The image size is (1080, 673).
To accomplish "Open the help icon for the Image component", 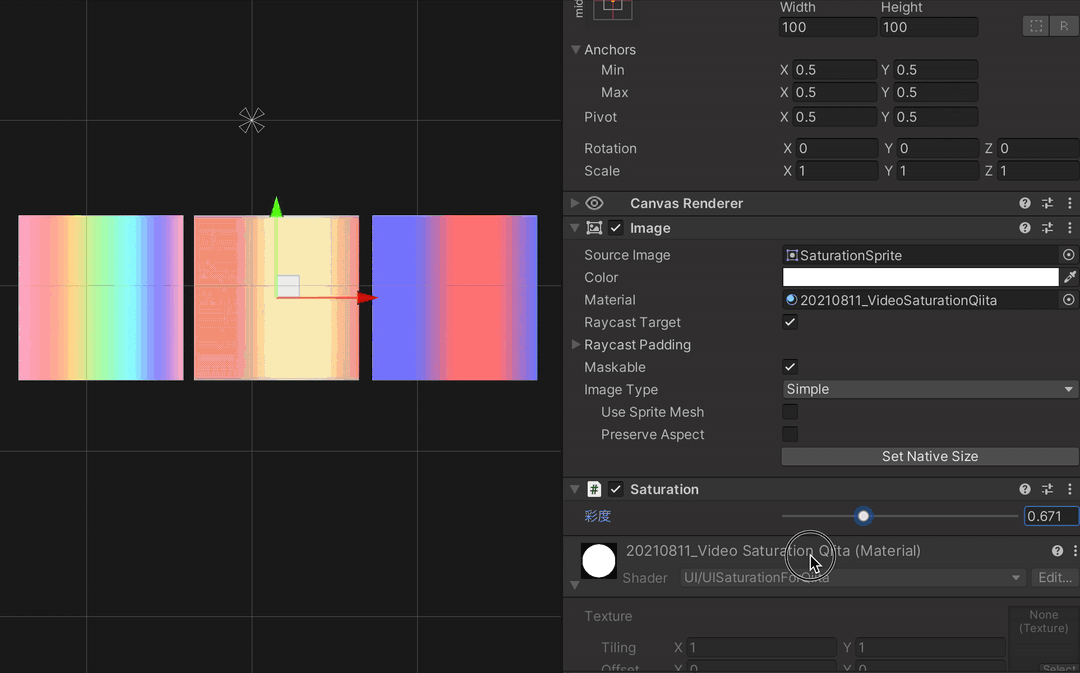I will pyautogui.click(x=1024, y=227).
